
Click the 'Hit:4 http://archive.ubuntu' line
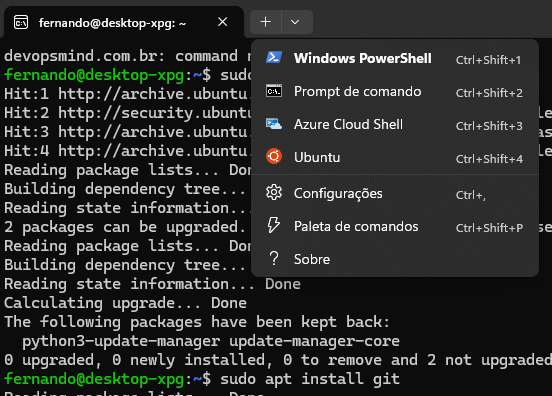127,151
